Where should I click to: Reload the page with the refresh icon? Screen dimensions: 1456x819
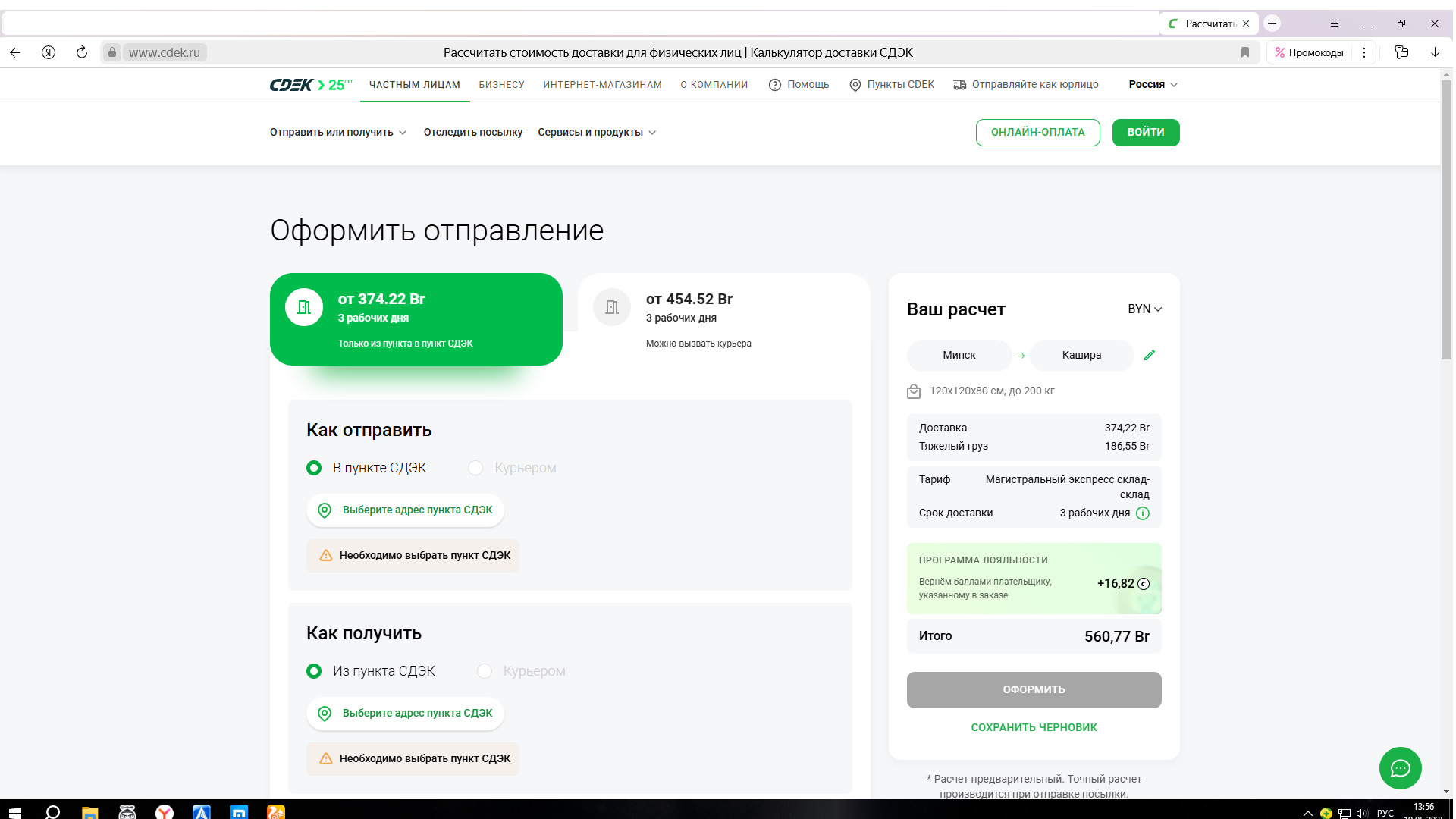pos(82,52)
